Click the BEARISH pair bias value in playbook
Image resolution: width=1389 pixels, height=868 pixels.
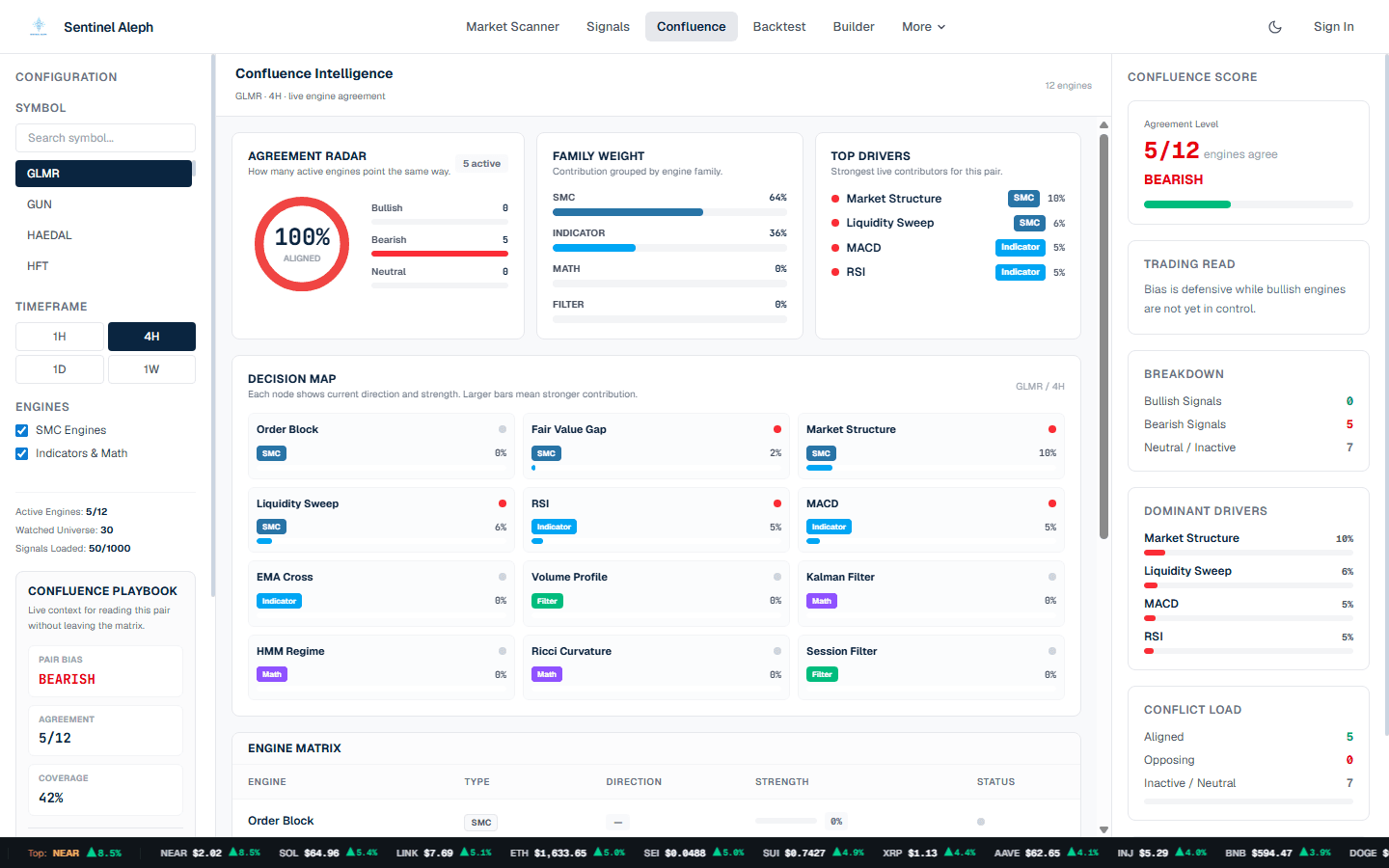pos(67,679)
